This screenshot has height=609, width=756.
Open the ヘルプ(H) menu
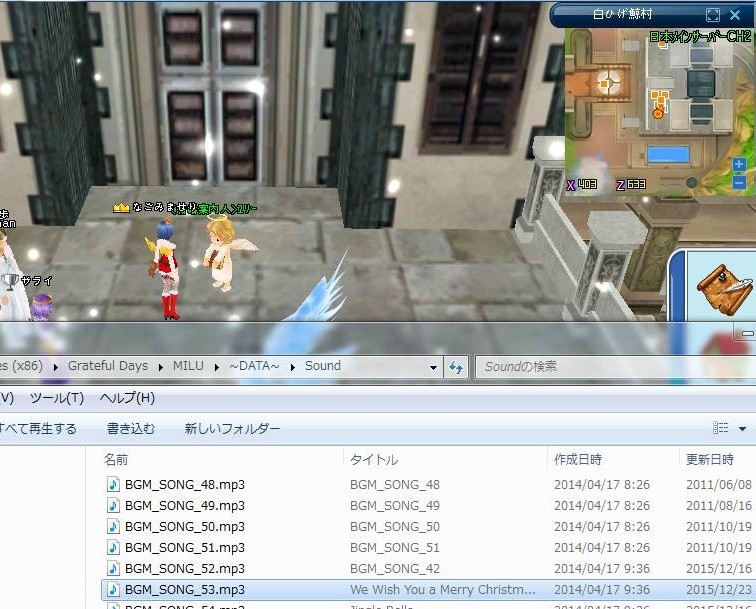pyautogui.click(x=127, y=398)
